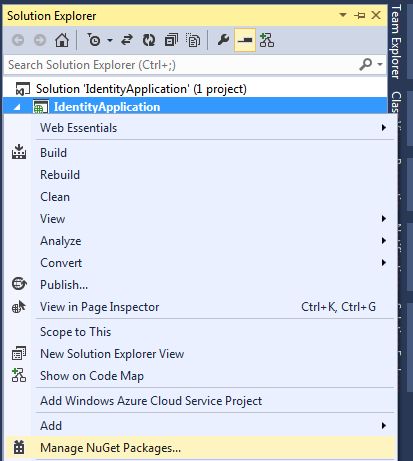Open Properties wrench icon

pos(223,40)
